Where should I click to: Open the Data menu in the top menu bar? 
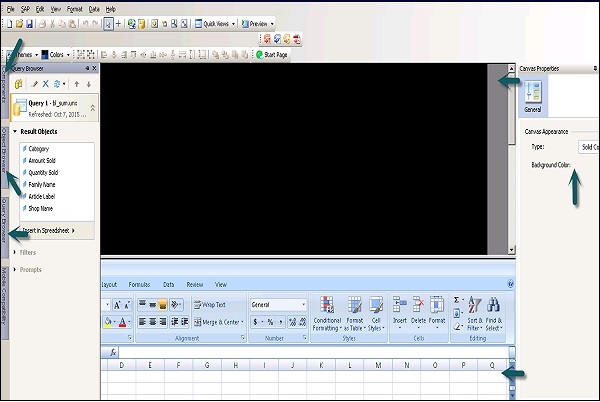tap(94, 9)
